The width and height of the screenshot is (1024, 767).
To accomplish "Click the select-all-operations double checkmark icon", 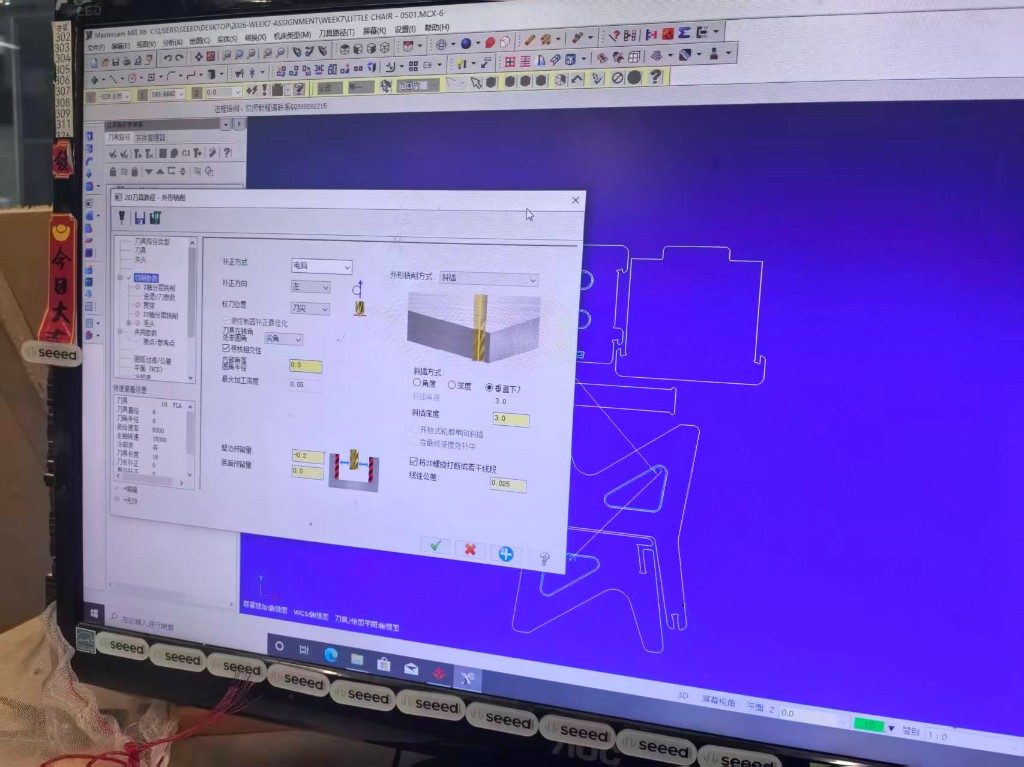I will [x=113, y=154].
